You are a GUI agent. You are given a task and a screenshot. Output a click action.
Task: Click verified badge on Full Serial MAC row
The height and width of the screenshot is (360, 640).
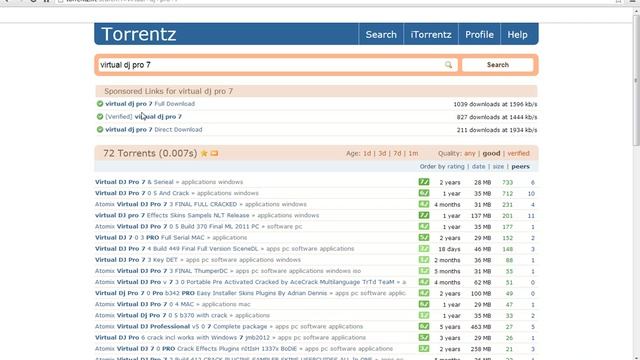pos(424,238)
